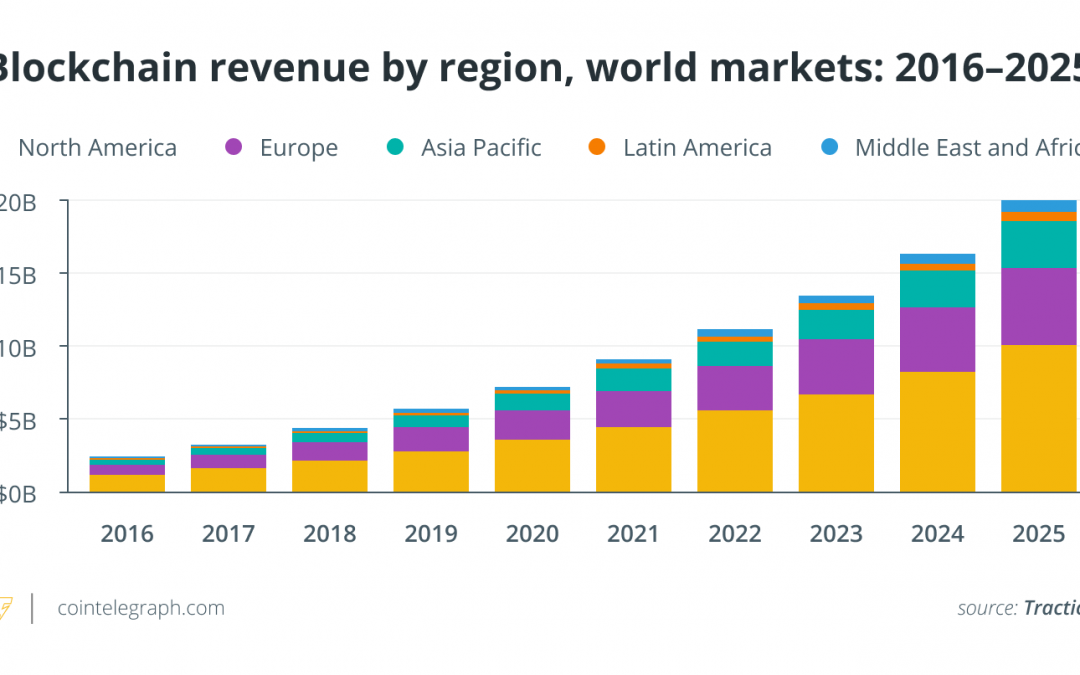Click the 2020 x-axis year label
This screenshot has height=675, width=1080.
coord(532,534)
